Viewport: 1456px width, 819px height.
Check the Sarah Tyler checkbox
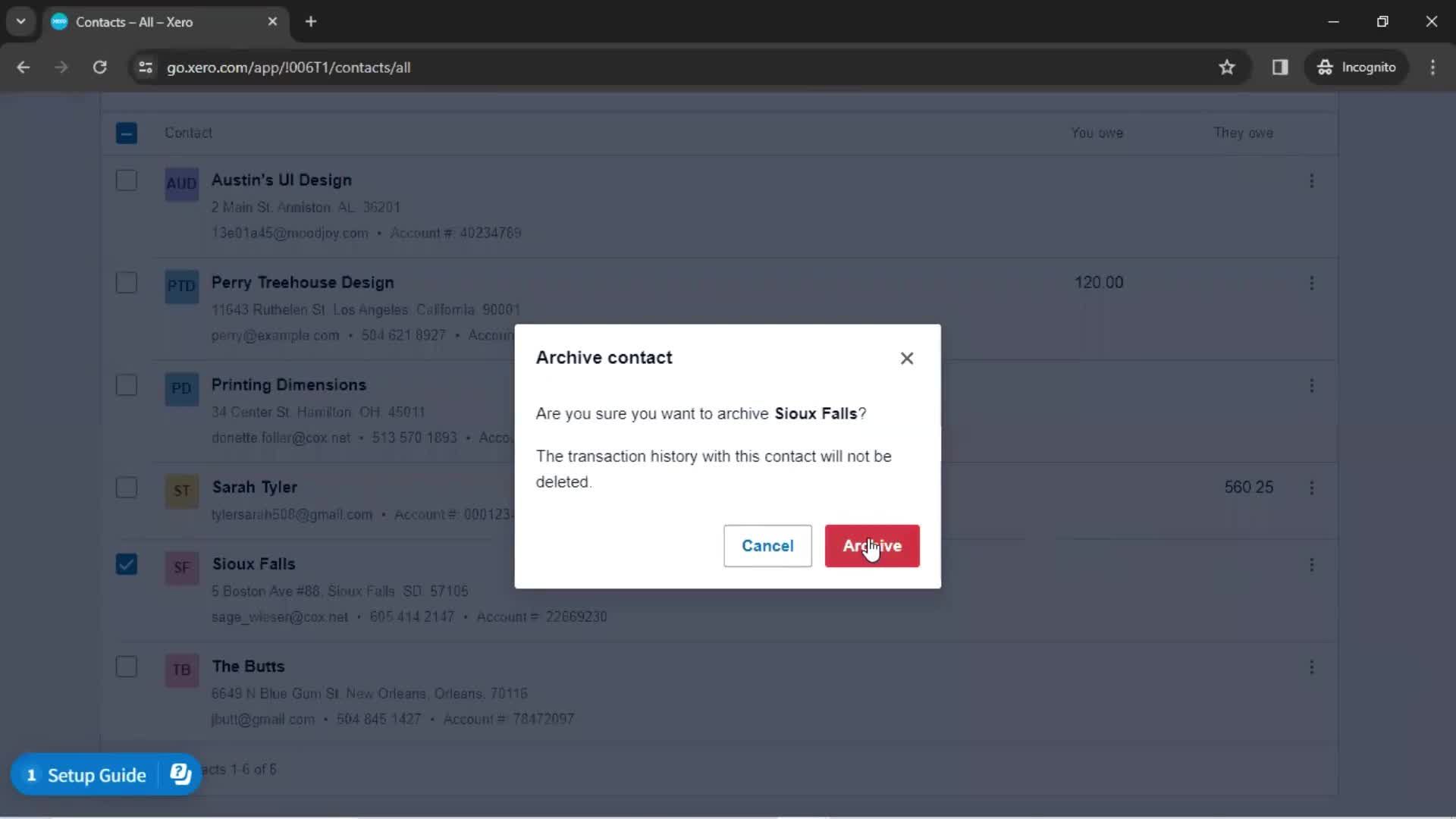[127, 488]
